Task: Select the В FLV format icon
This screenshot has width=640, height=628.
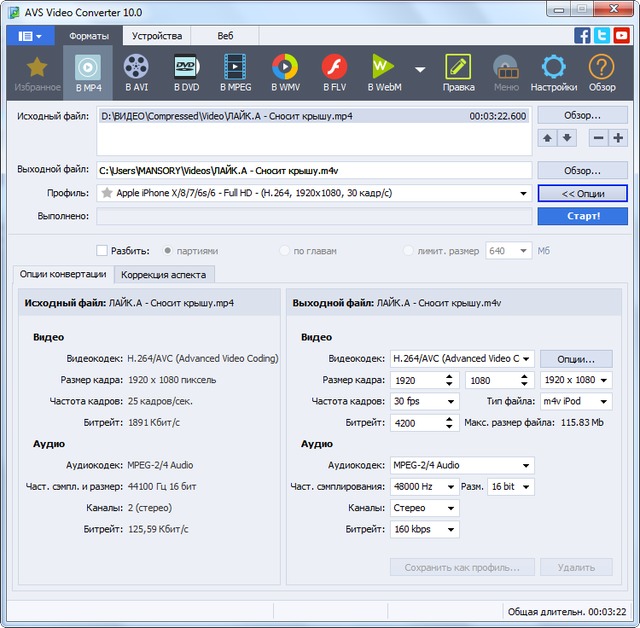Action: pos(334,73)
